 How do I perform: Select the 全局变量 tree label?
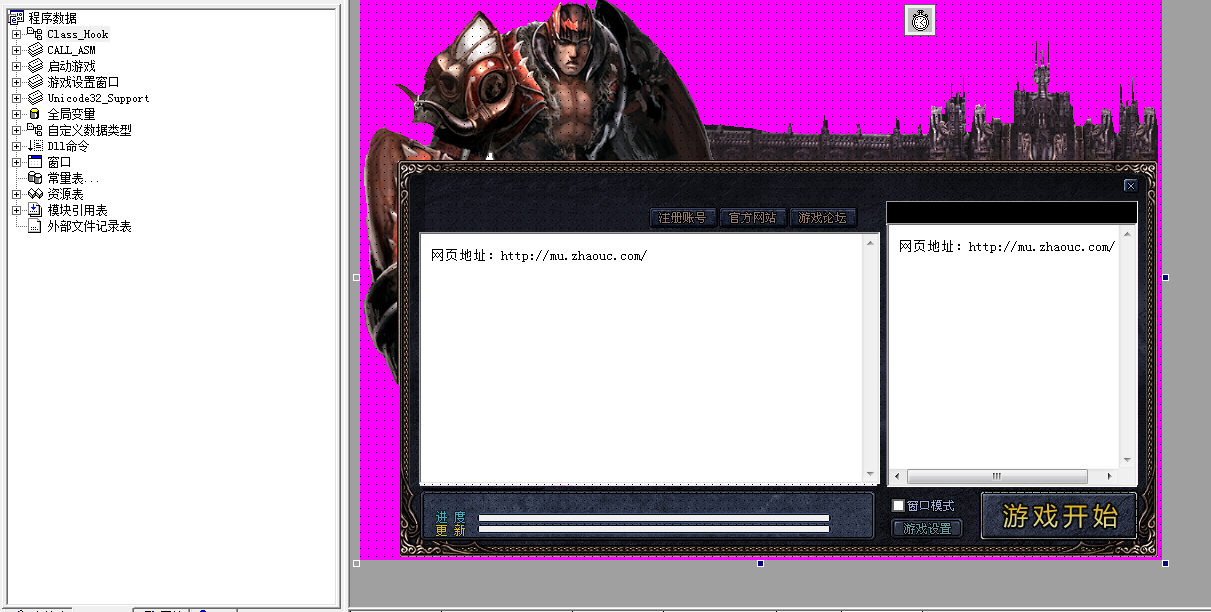click(x=72, y=114)
